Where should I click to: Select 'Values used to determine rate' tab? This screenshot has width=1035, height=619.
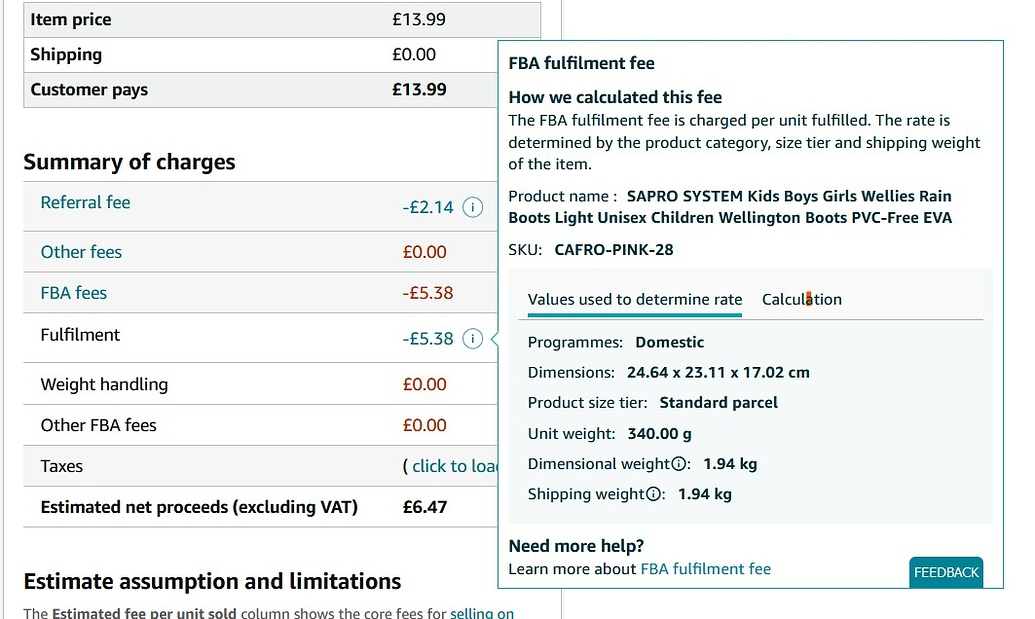pyautogui.click(x=634, y=300)
